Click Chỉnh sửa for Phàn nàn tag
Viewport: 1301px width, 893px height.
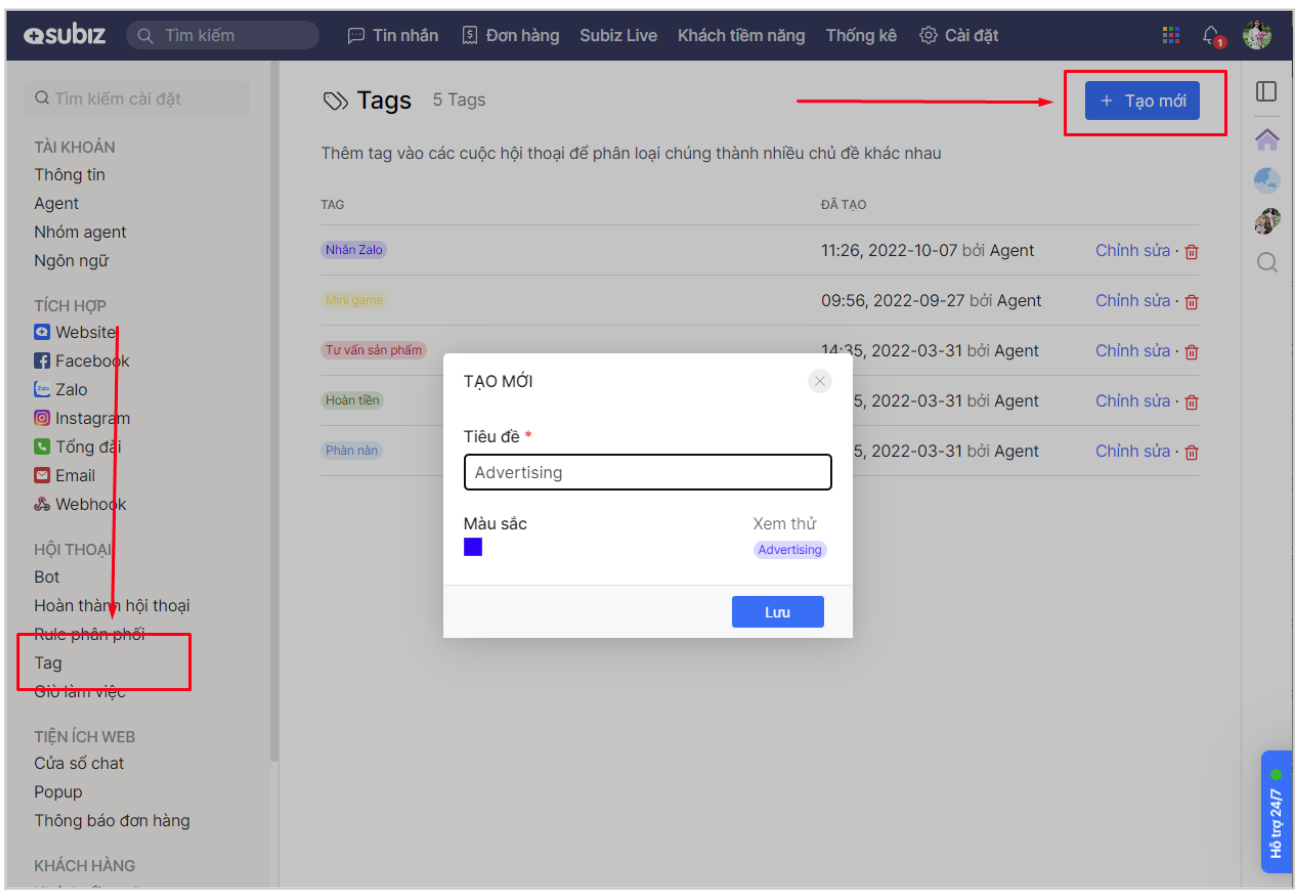pyautogui.click(x=1132, y=451)
